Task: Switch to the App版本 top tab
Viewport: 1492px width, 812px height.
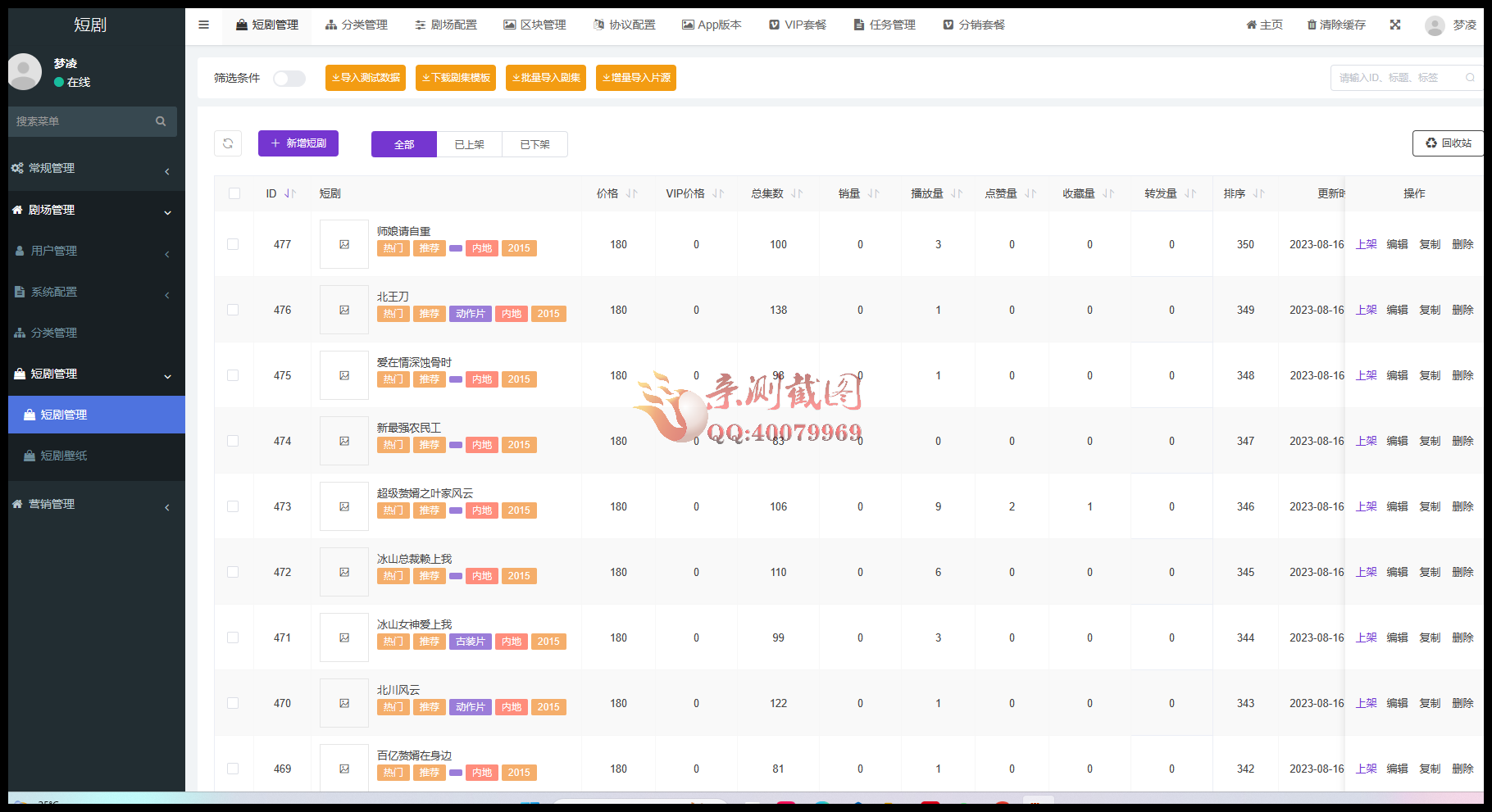Action: coord(712,25)
